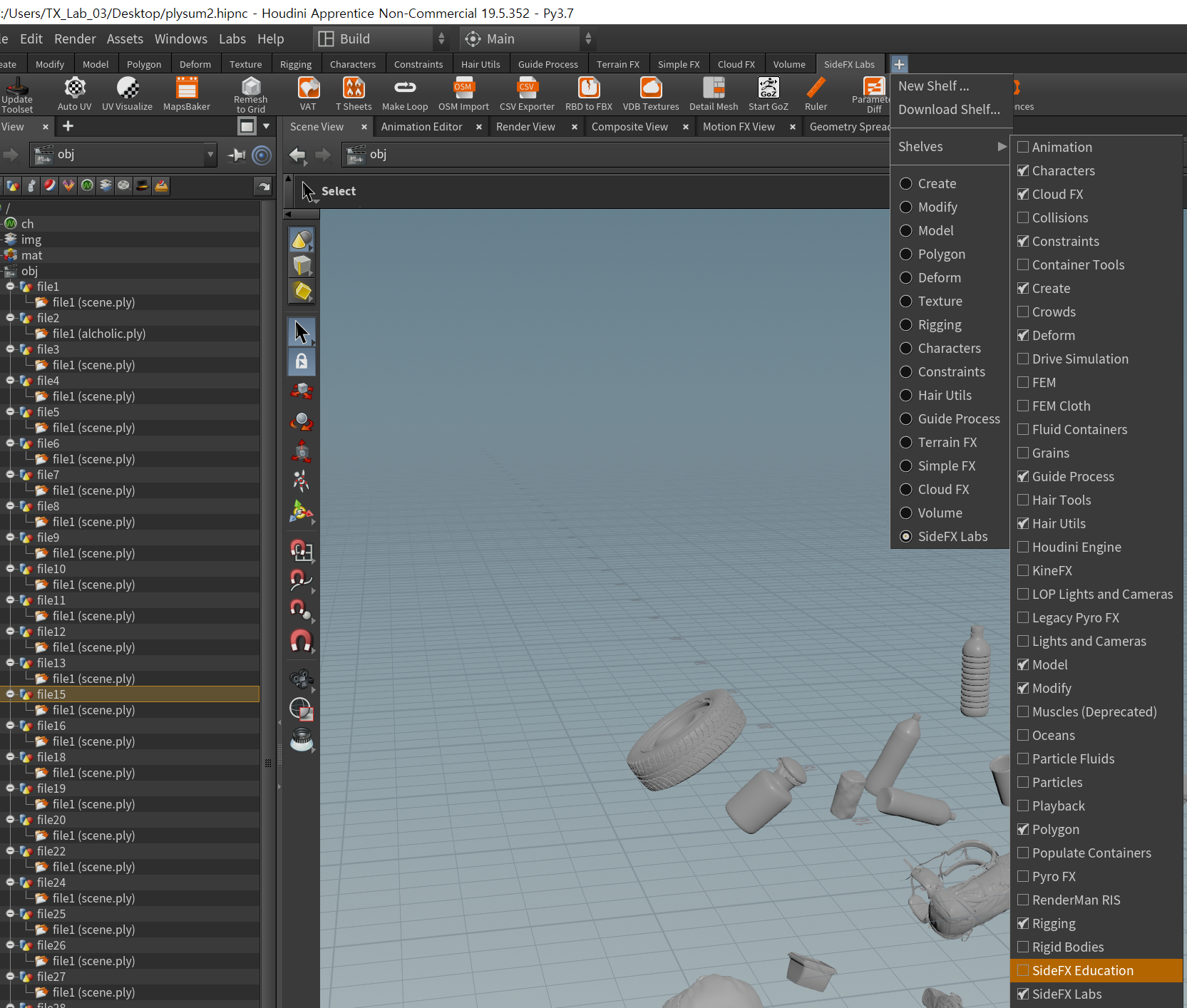Enable the FEM Cloth shelf checkbox

[x=1023, y=406]
